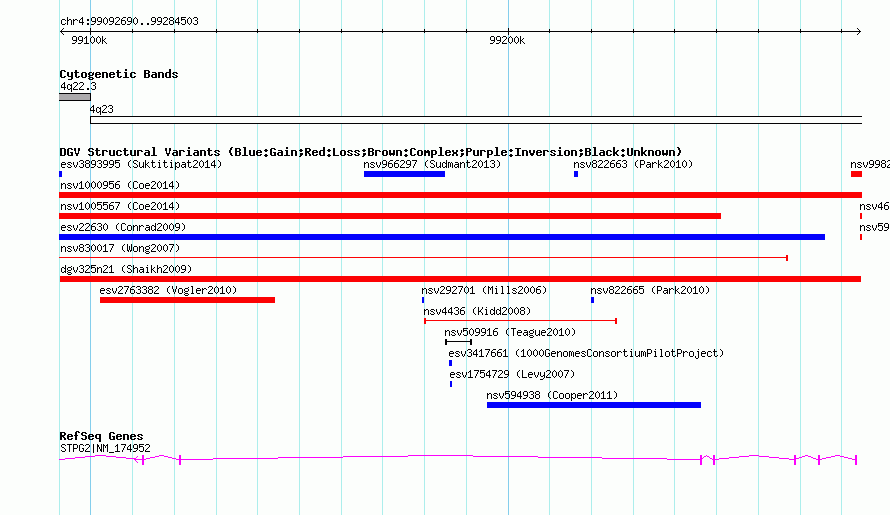Screen dimensions: 890x515
Task: Open the nsv830017 (Wong2007) variant label
Action: click(x=120, y=248)
